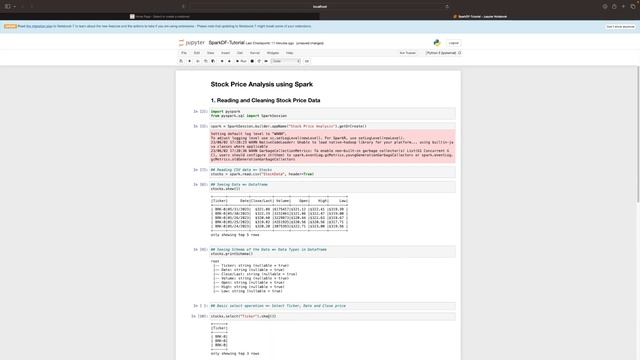Image resolution: width=640 pixels, height=360 pixels.
Task: Open the cell type Code dropdown
Action: 286,61
